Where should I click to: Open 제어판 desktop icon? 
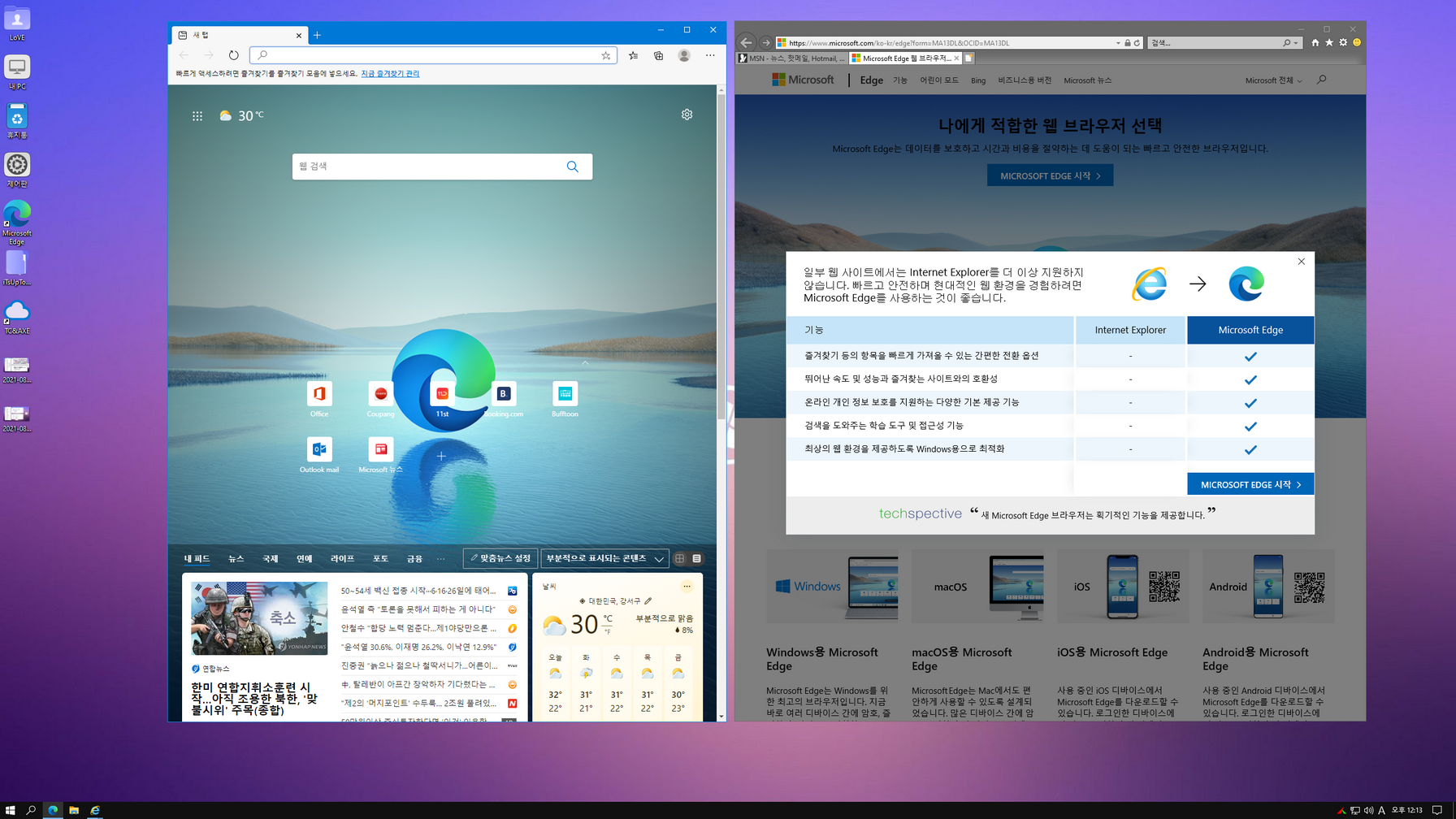click(x=17, y=170)
